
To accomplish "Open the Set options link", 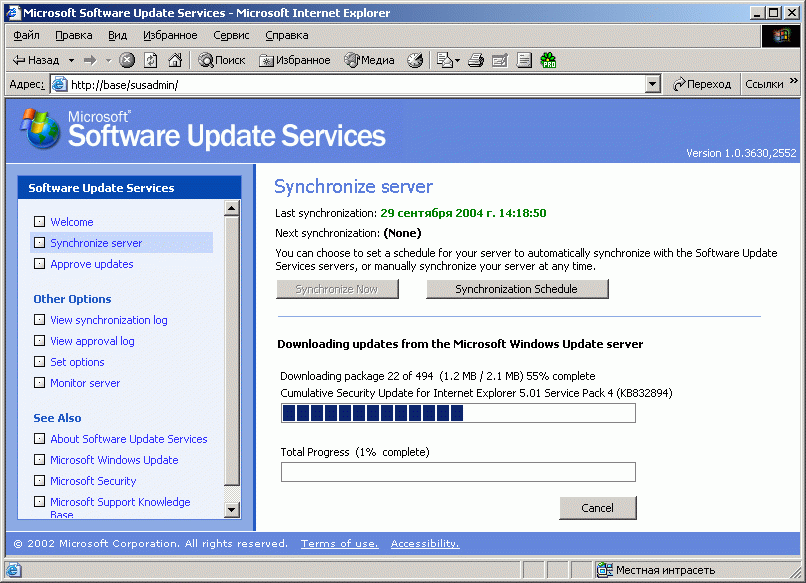I will coord(77,362).
